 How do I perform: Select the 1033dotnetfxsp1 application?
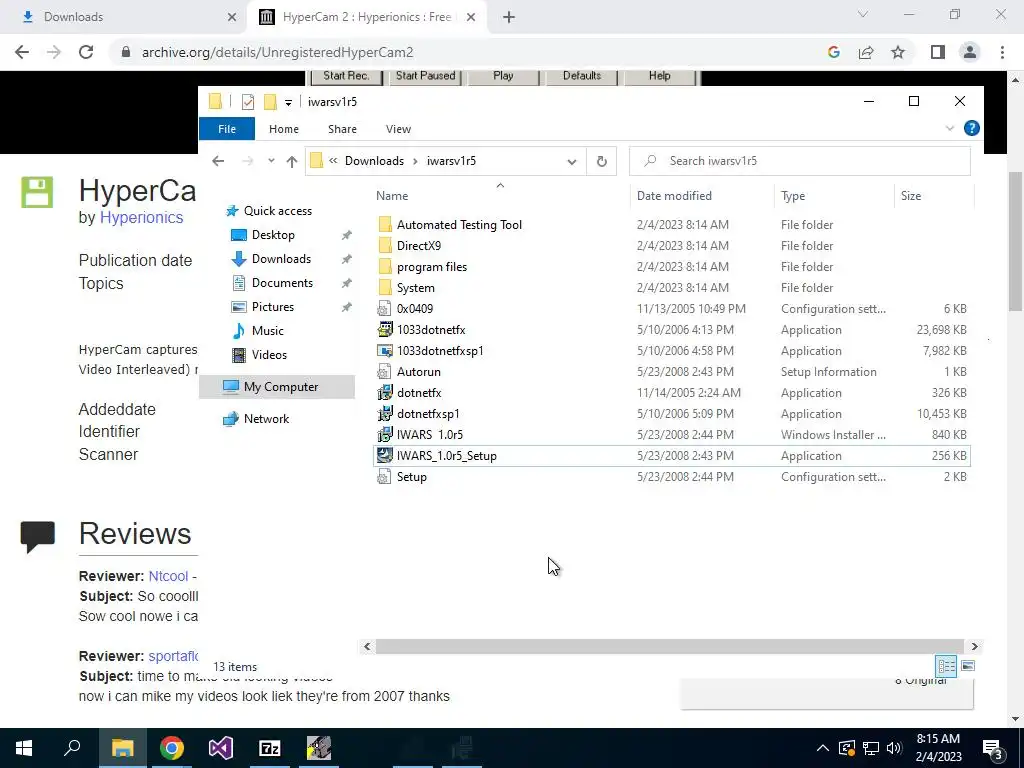[x=440, y=351]
